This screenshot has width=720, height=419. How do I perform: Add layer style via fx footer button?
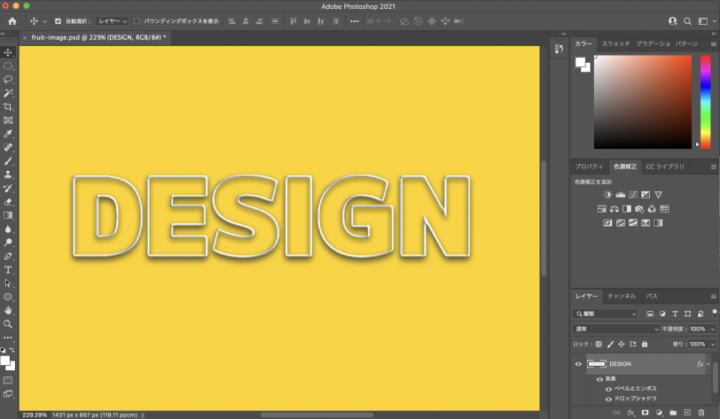(631, 413)
